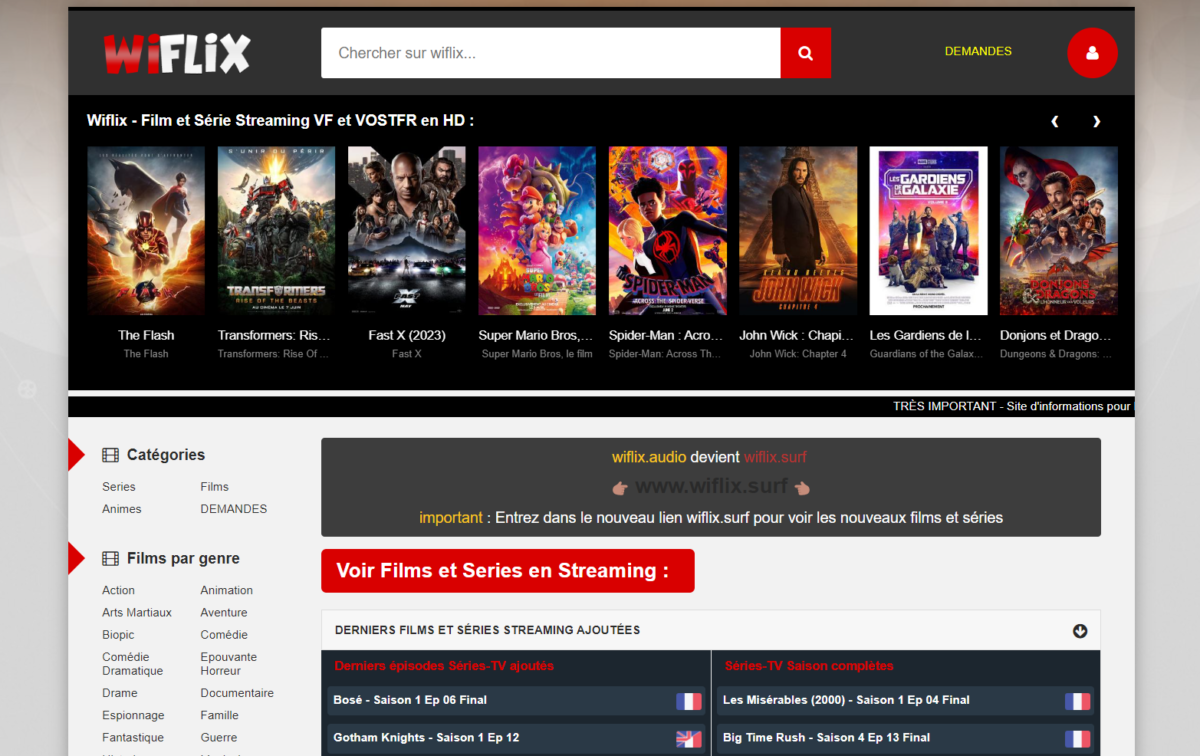Switch to the Animes category

121,508
